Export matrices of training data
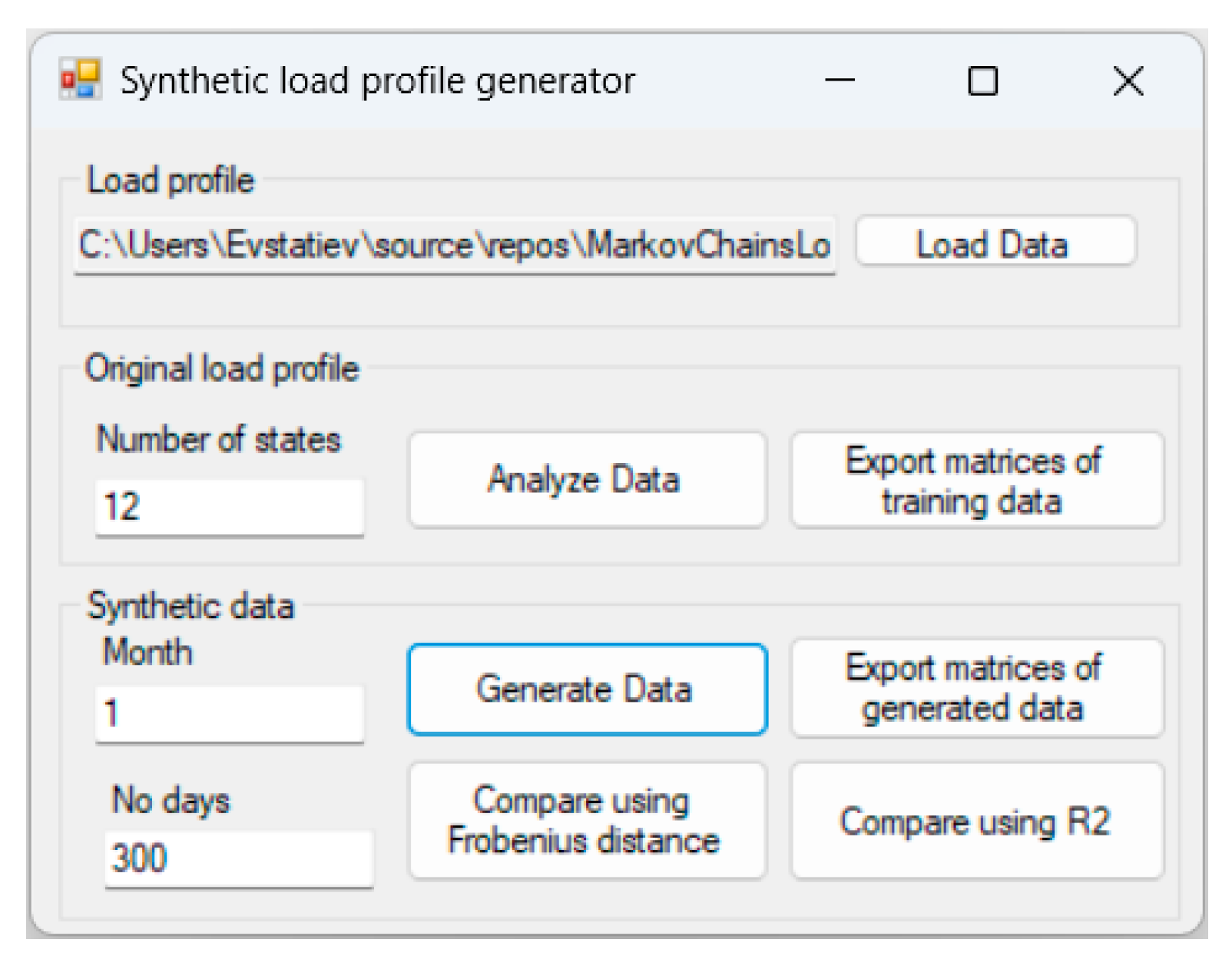 click(x=976, y=481)
